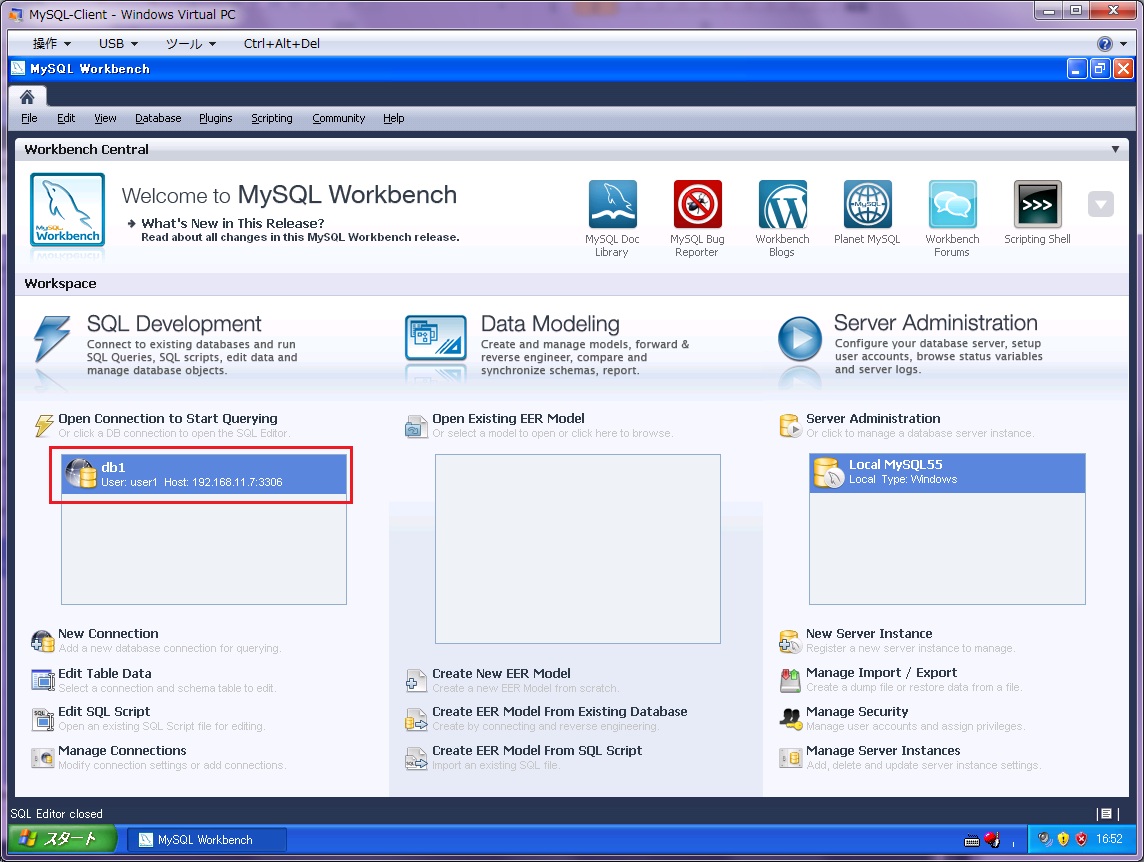1144x862 pixels.
Task: Click the Manage Connections icon
Action: point(42,758)
